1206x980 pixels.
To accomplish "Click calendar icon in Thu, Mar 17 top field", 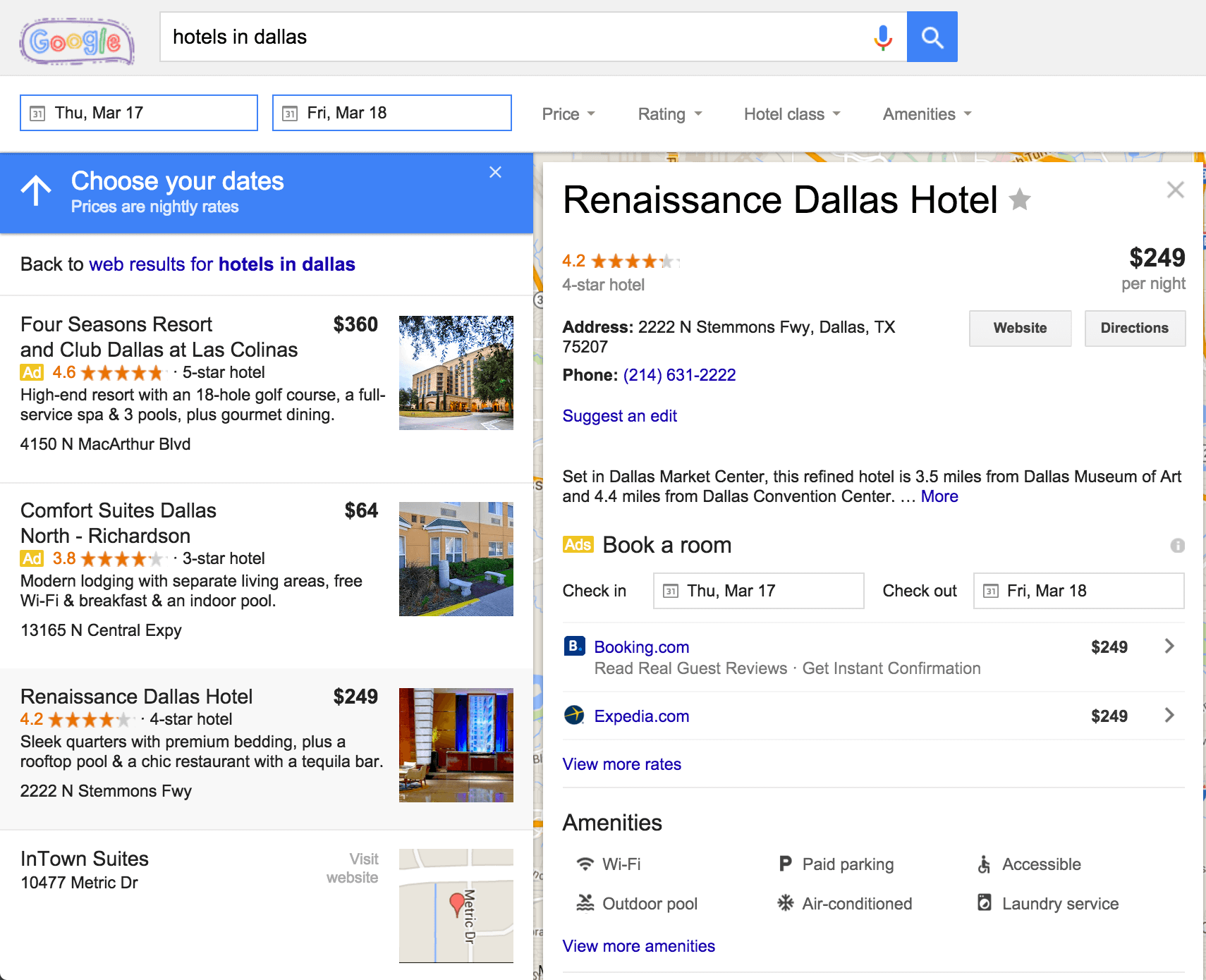I will [x=37, y=114].
